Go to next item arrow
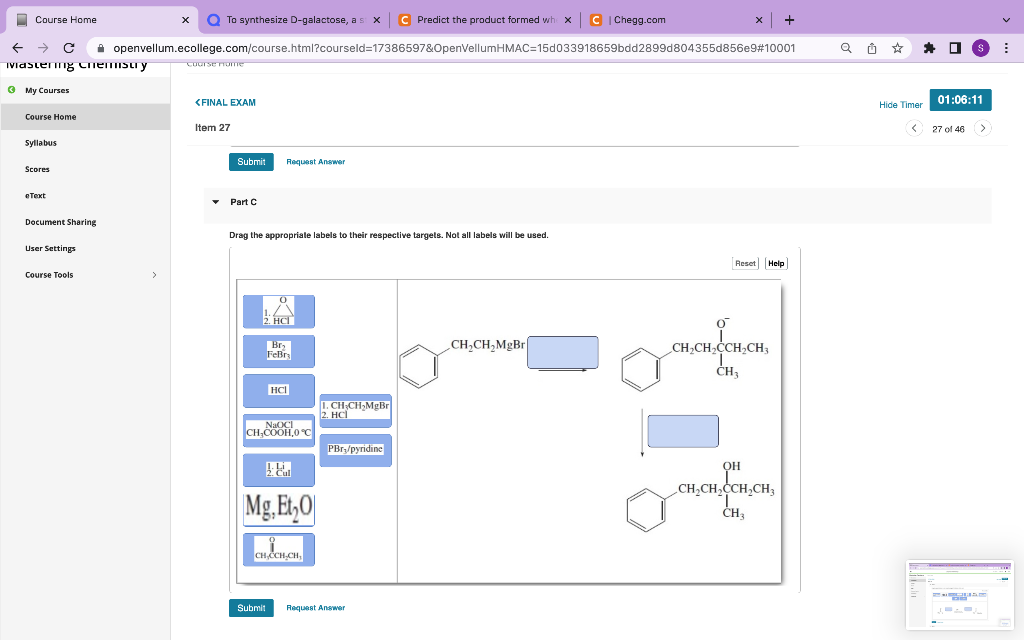The image size is (1024, 640). click(x=983, y=128)
